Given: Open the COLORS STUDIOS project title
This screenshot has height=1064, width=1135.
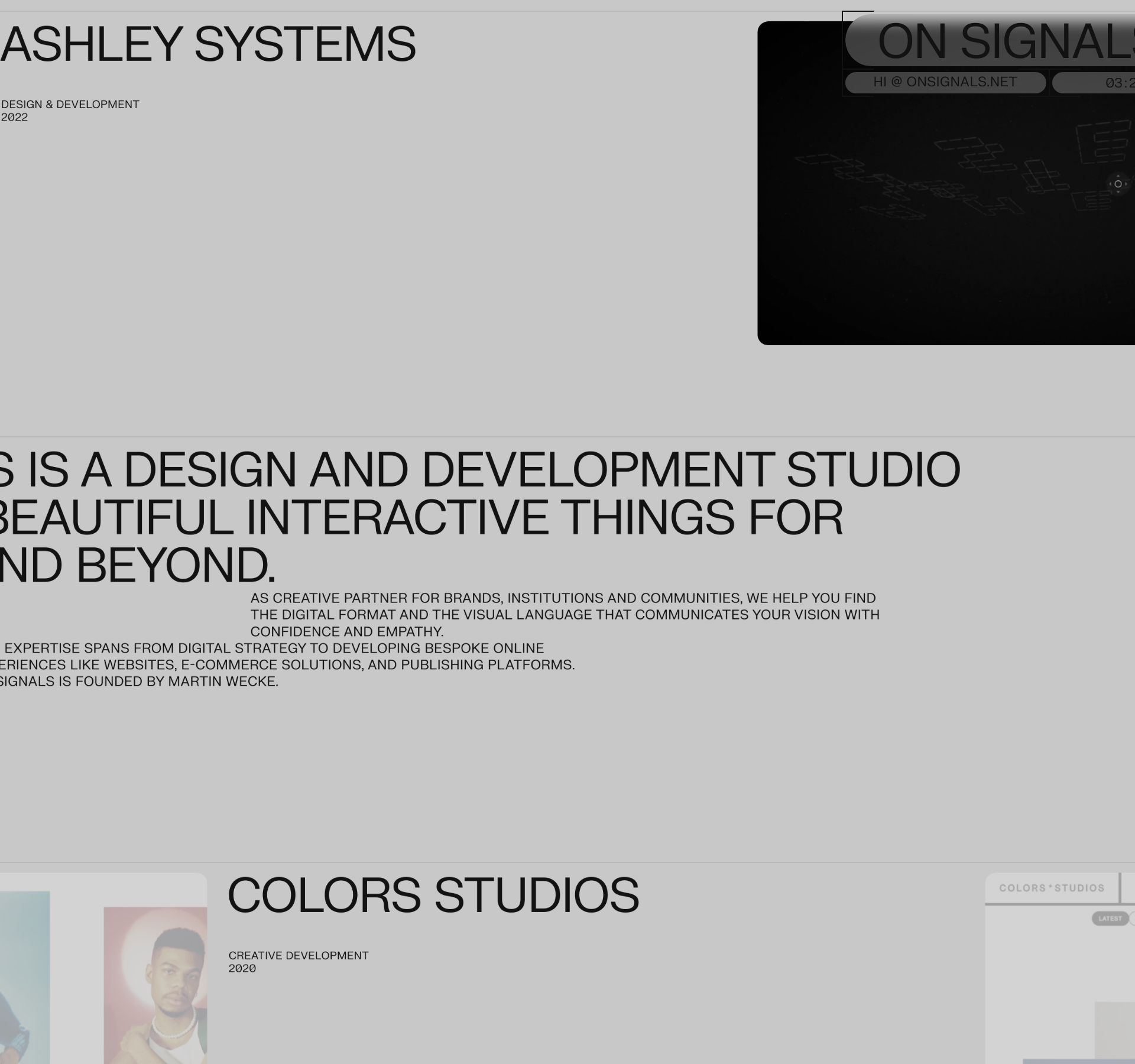Looking at the screenshot, I should click(x=433, y=896).
